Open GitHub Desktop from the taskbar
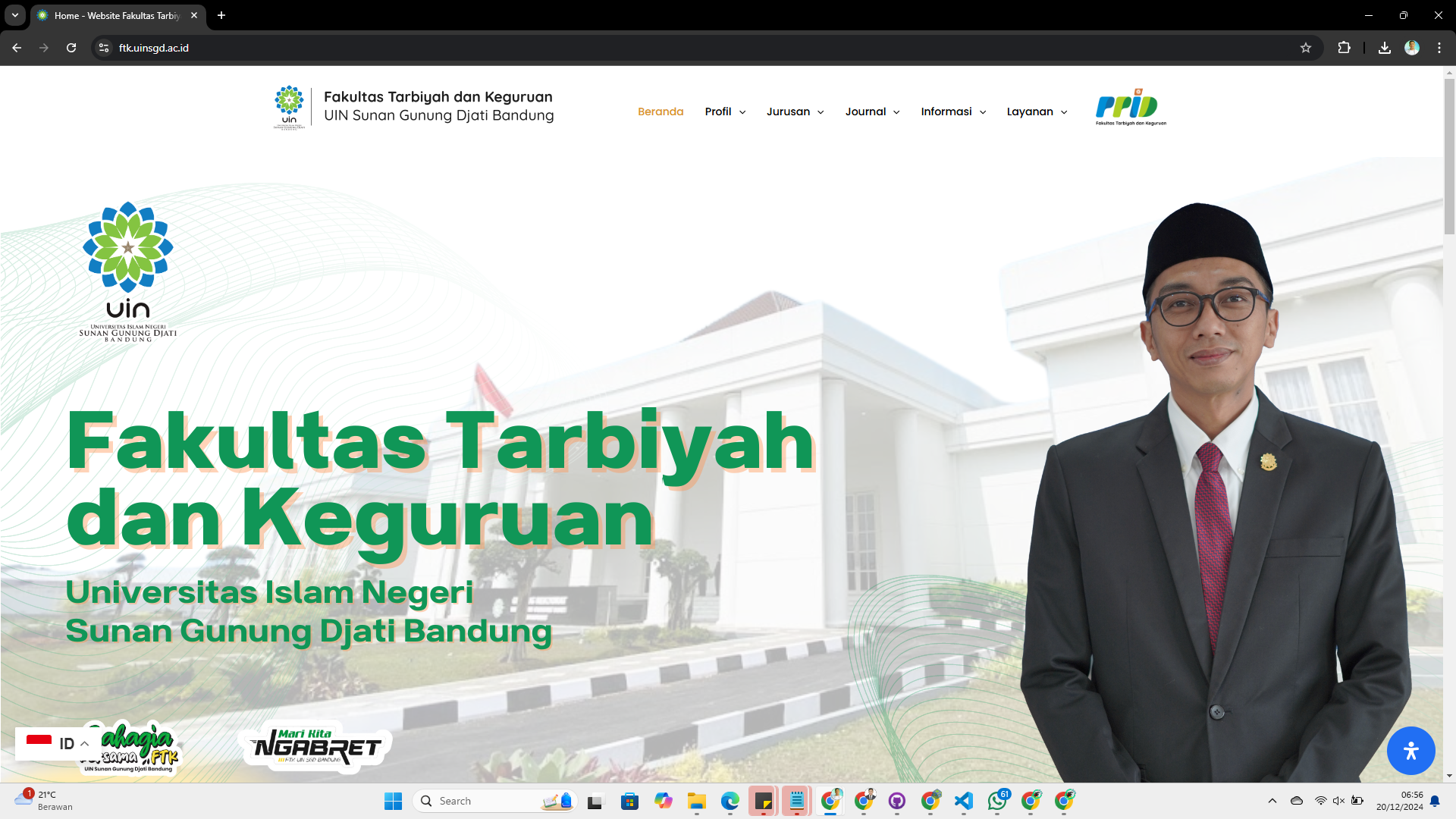1456x819 pixels. 897,801
